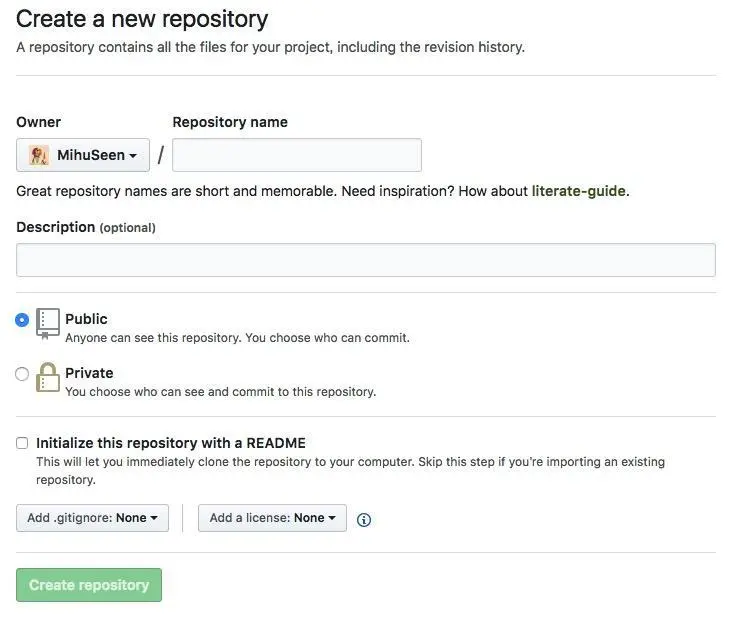Click the MihuSeen avatar image
The height and width of the screenshot is (624, 730).
click(x=39, y=155)
